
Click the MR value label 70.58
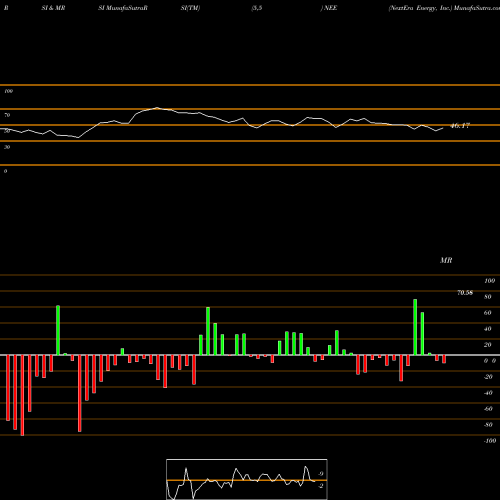[465, 293]
